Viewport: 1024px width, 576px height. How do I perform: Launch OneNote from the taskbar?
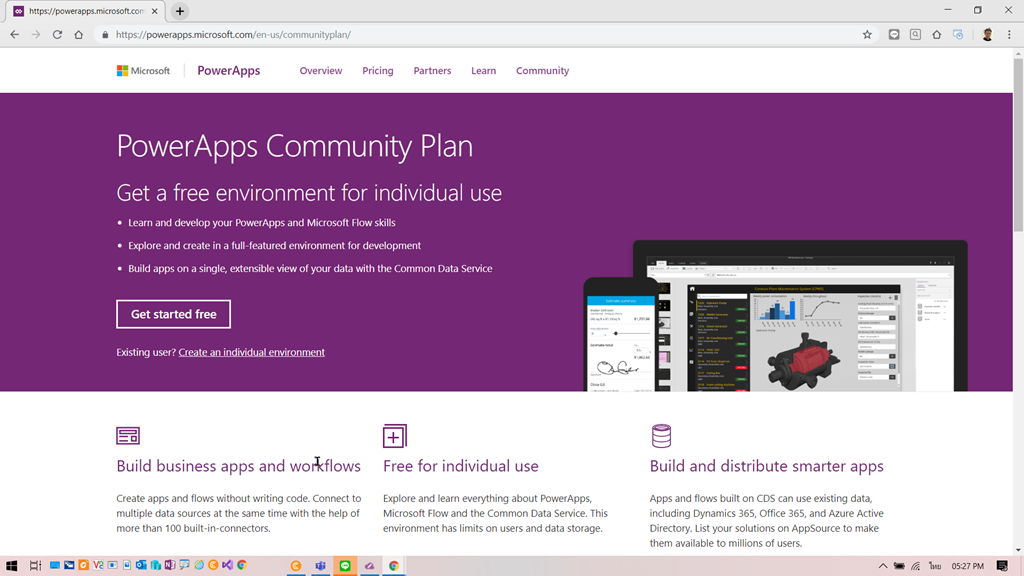170,565
